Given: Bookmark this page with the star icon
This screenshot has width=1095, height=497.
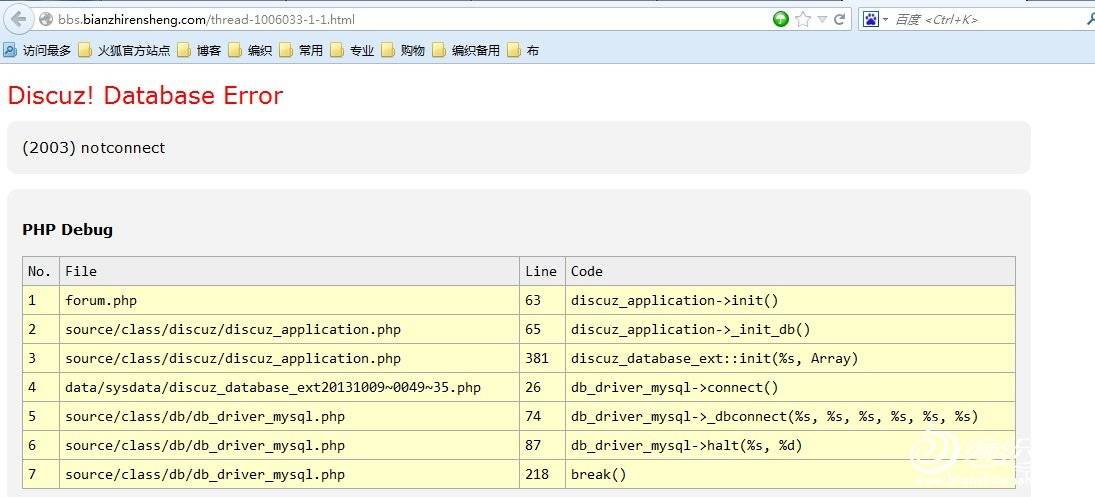Looking at the screenshot, I should 803,20.
